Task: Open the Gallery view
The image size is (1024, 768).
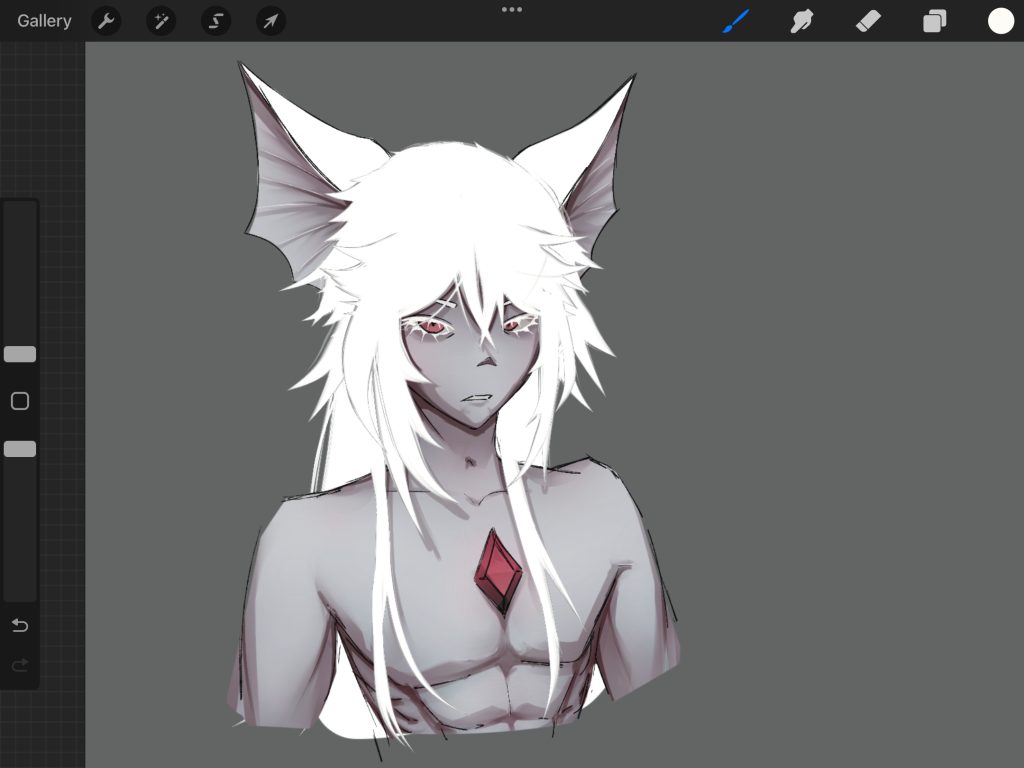Action: click(x=44, y=21)
